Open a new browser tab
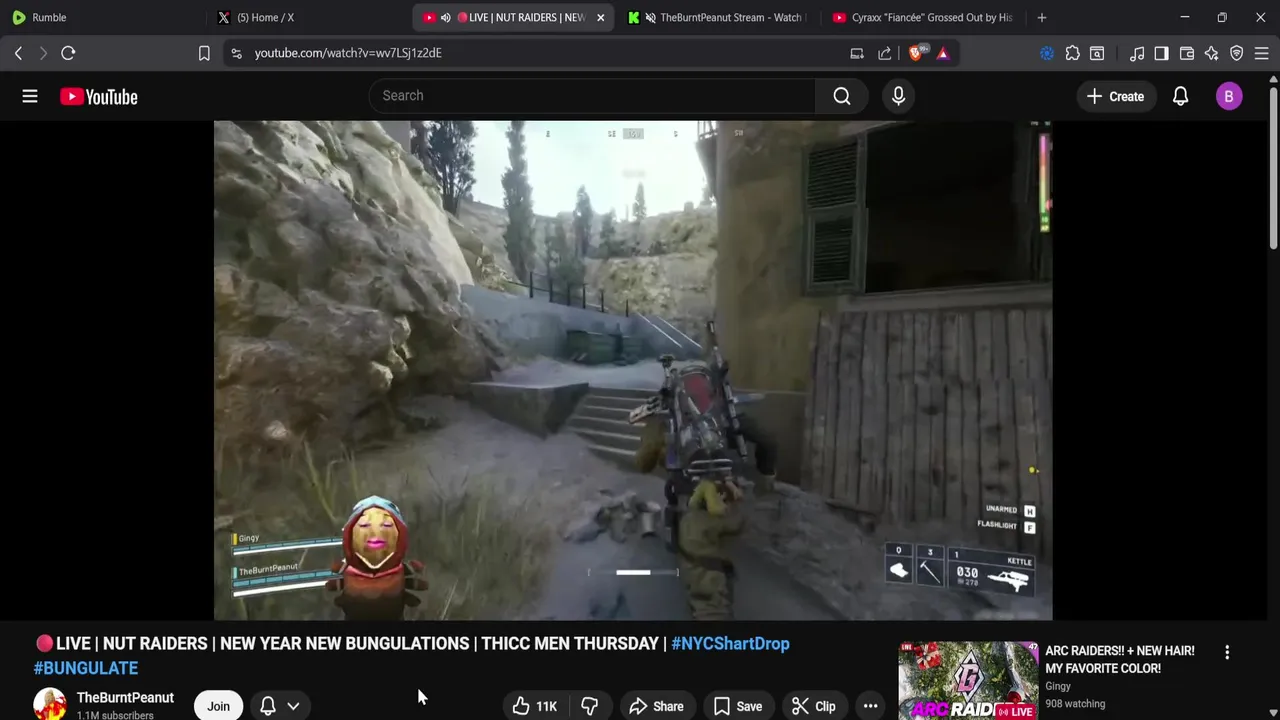 (1041, 17)
